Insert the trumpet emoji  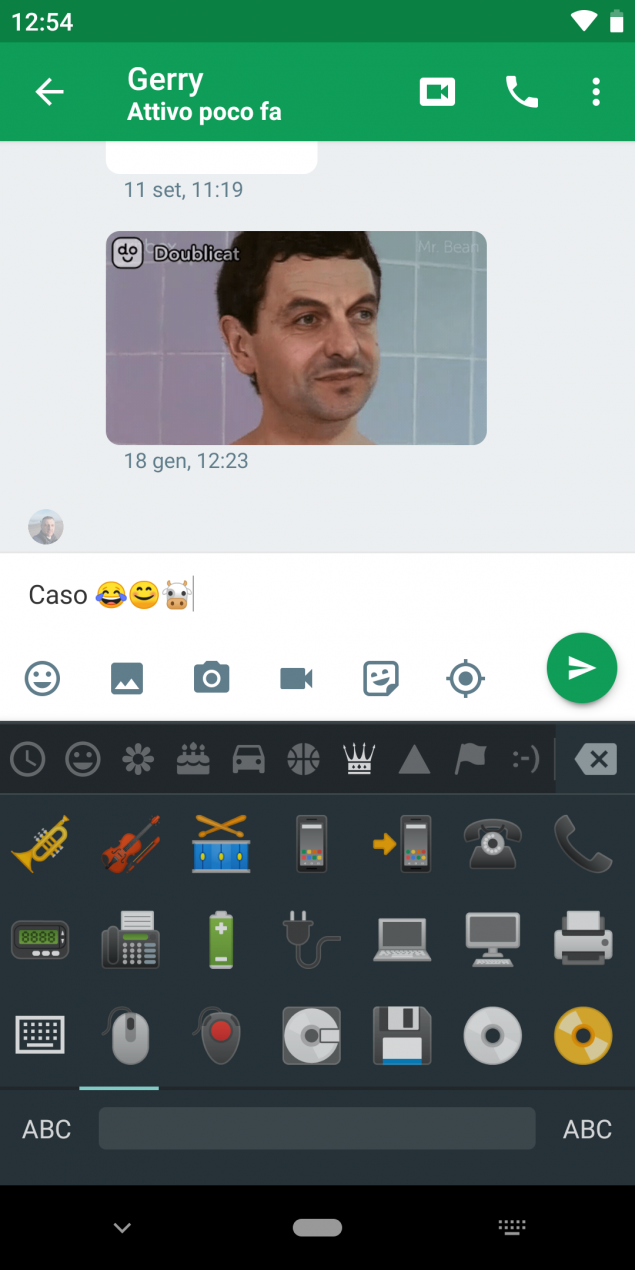[x=40, y=843]
